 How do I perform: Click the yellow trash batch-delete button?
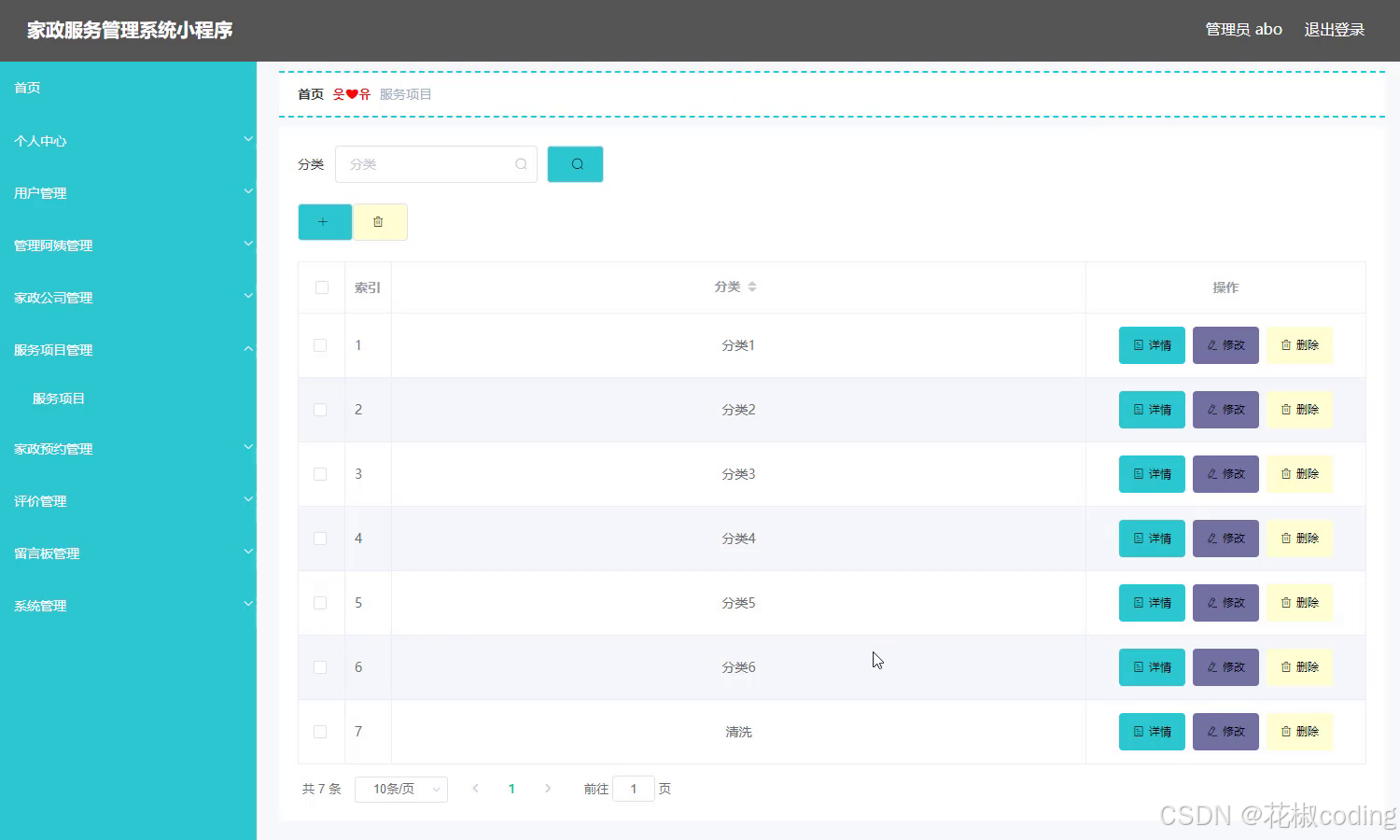[379, 222]
